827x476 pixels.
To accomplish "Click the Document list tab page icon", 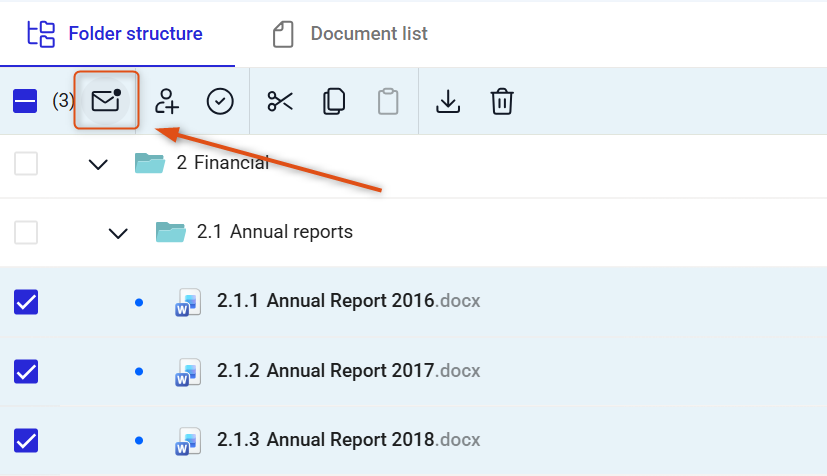I will (283, 34).
